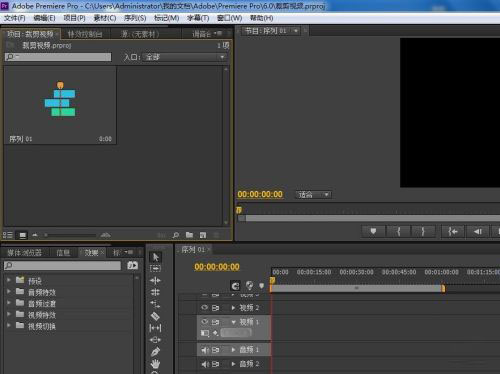Open the 序列(S) menu
Image resolution: width=500 pixels, height=374 pixels.
[x=135, y=18]
